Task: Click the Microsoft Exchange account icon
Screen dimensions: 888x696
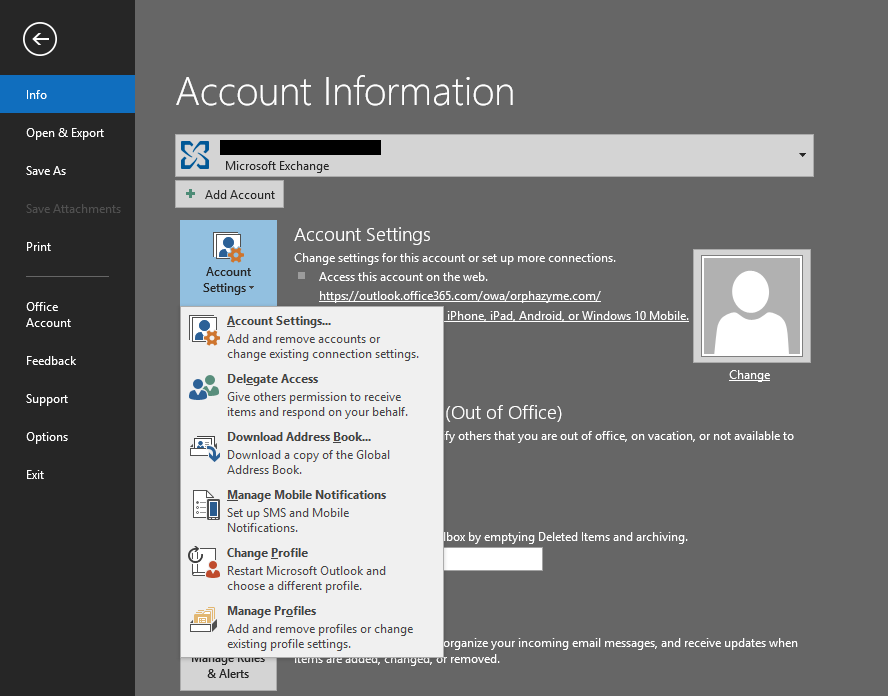Action: [195, 155]
